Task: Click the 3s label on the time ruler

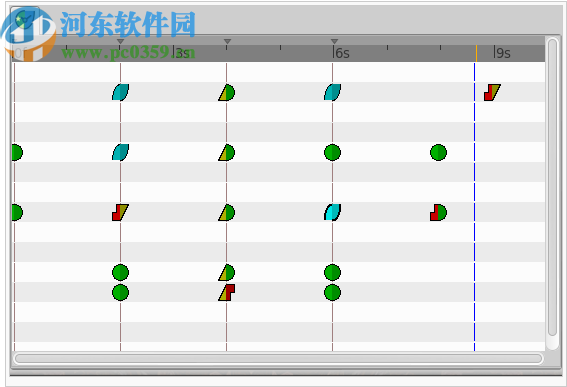Action: coord(183,53)
